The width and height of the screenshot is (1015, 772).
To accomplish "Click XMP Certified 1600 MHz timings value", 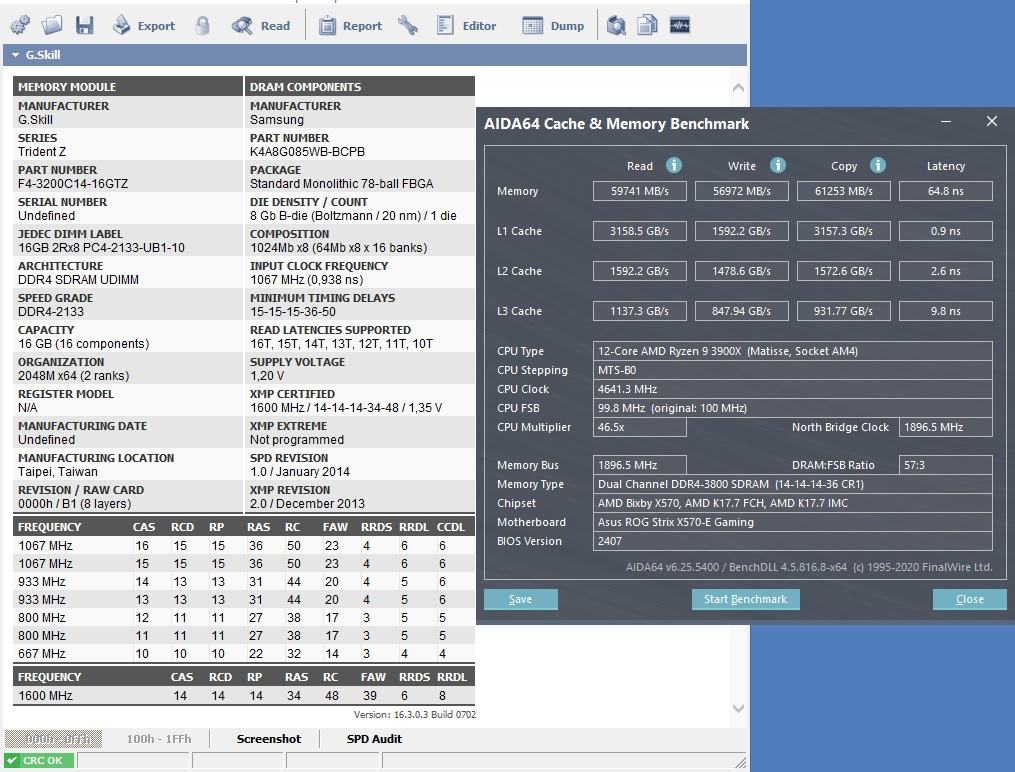I will tap(346, 408).
